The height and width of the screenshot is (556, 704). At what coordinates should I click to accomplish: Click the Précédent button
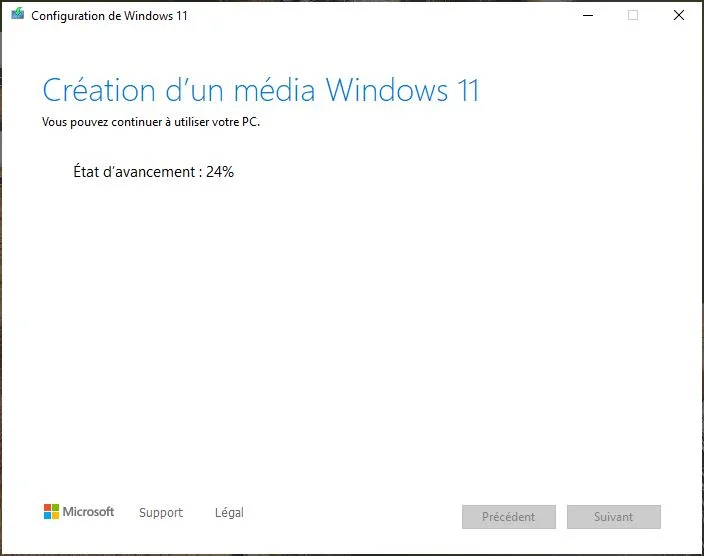509,517
